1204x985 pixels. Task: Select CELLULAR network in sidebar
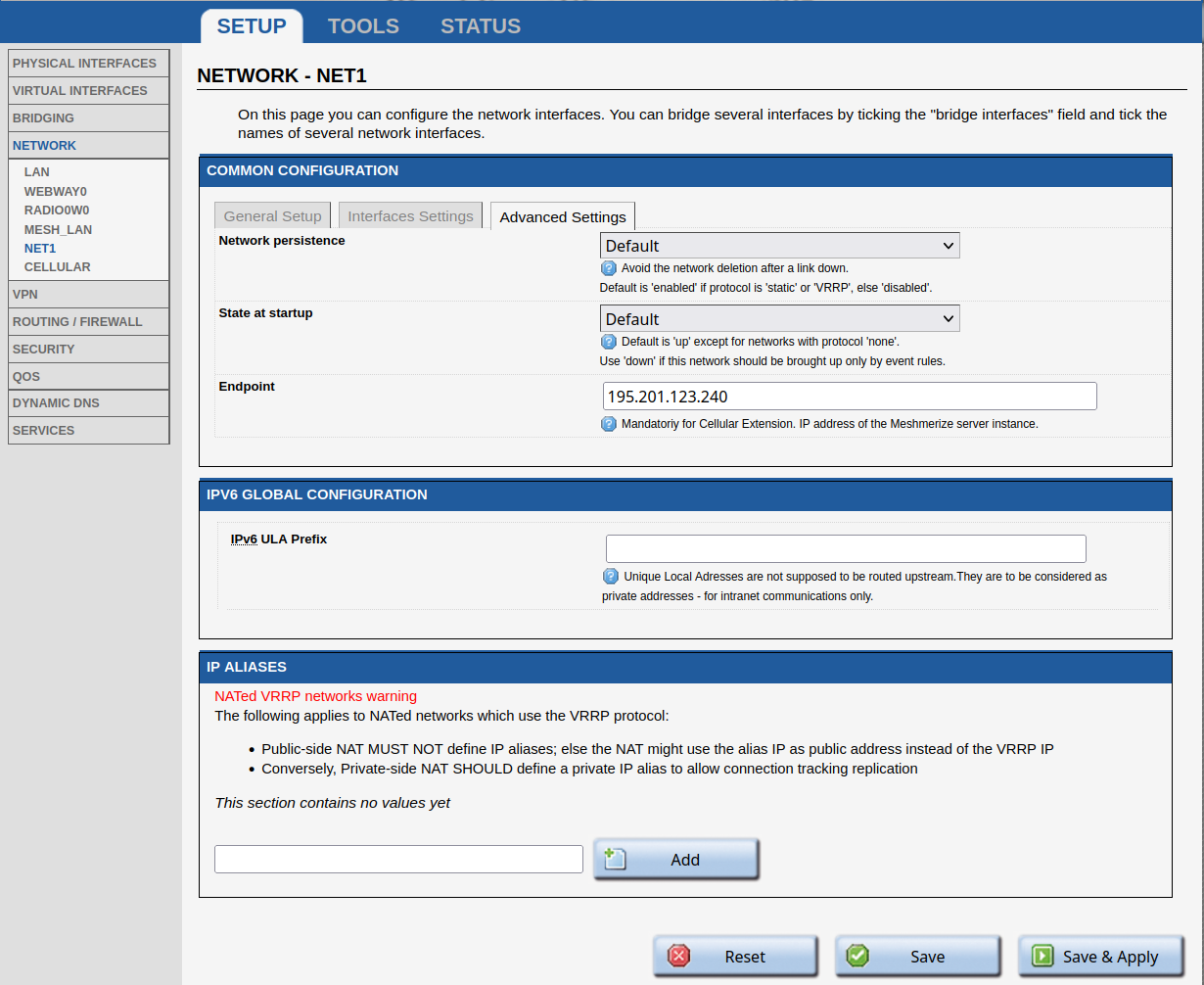(x=57, y=267)
